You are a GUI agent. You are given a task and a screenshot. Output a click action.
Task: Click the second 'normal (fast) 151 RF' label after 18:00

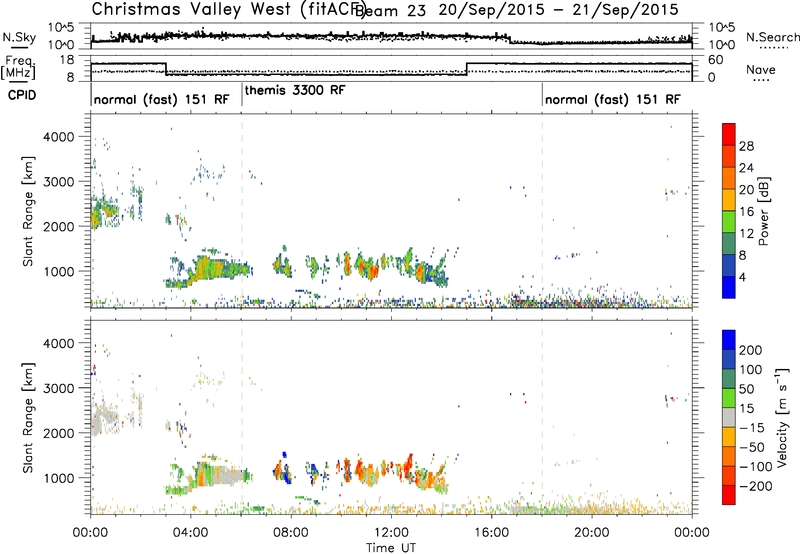[612, 99]
